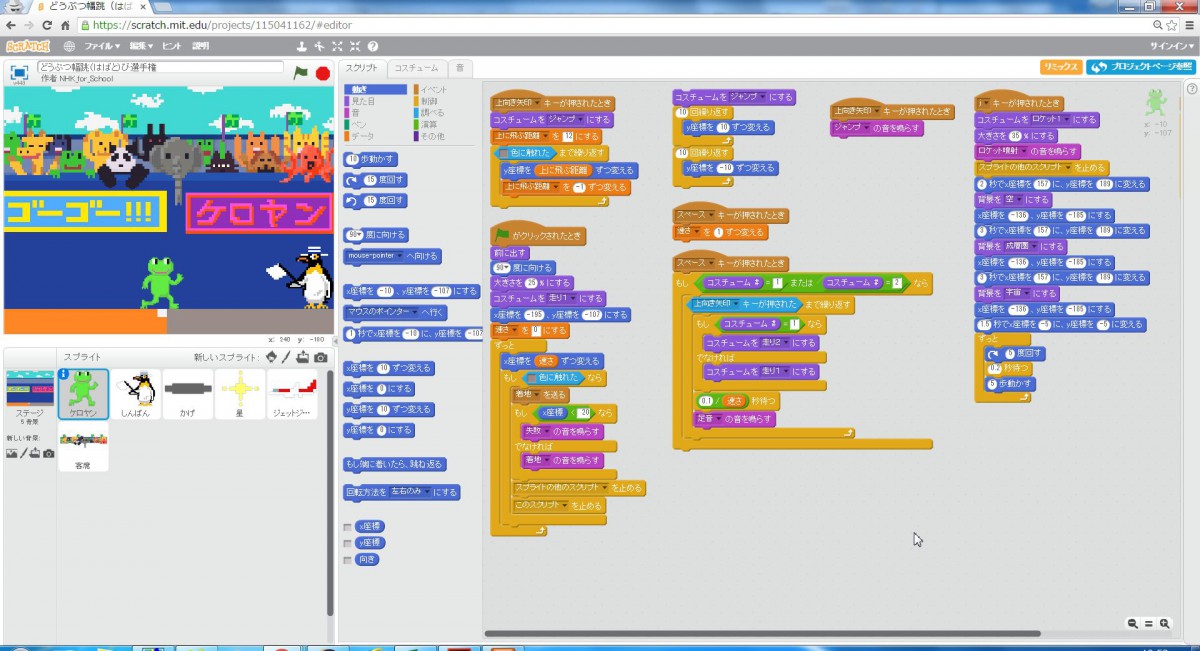Image resolution: width=1200 pixels, height=651 pixels.
Task: Click horizontal scrollbar of scripts area
Action: tap(762, 633)
